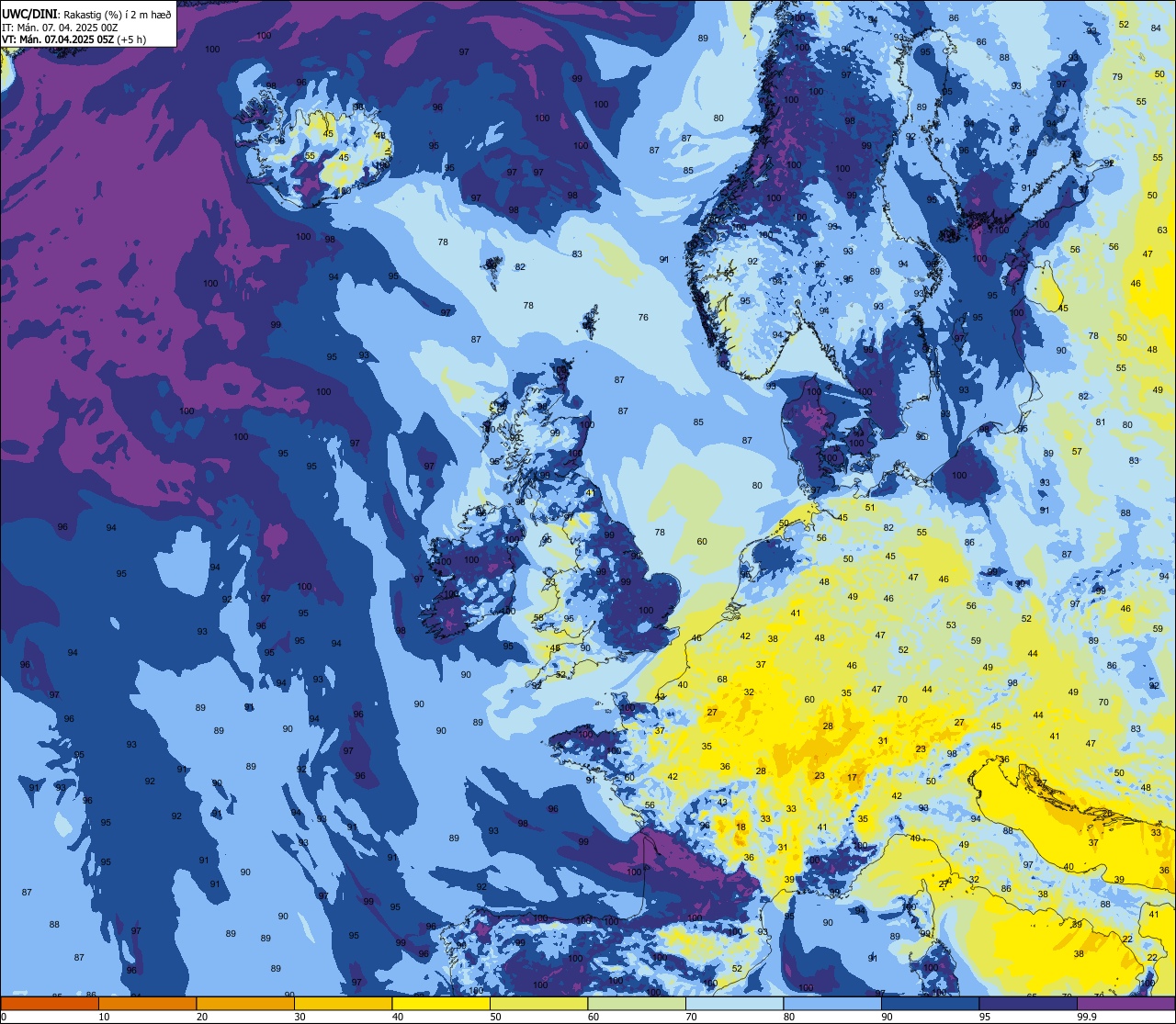Click the humidity value '57' on the map

tap(1077, 452)
